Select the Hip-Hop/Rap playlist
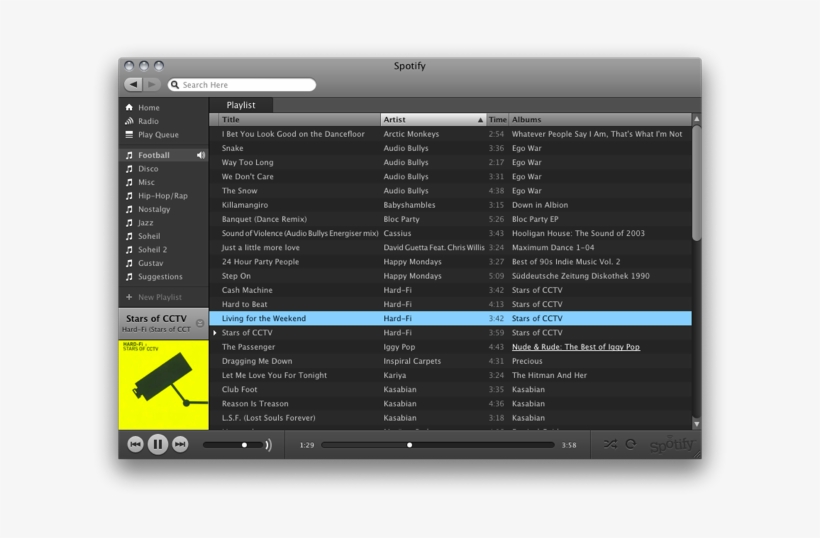820x538 pixels. pos(163,196)
